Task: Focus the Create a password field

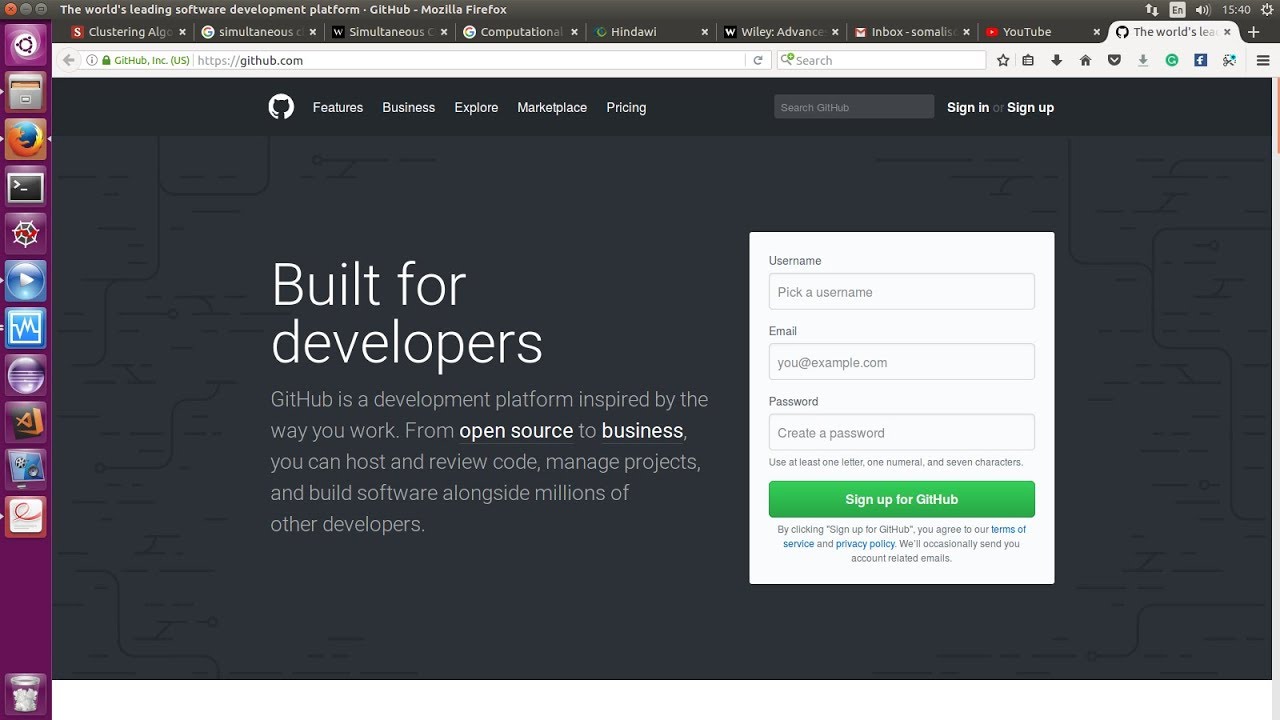Action: [x=902, y=433]
